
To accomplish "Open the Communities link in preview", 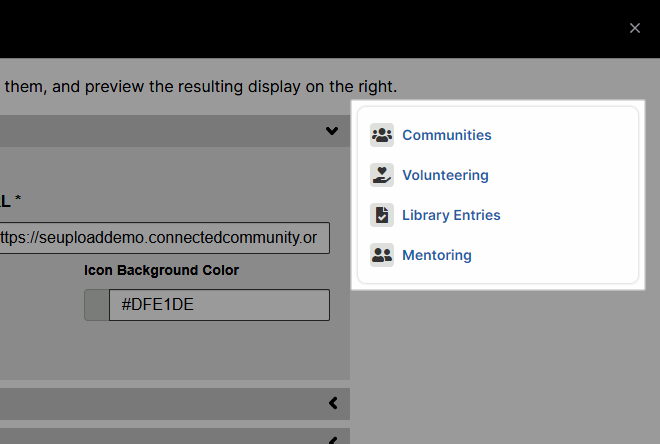I will 447,135.
